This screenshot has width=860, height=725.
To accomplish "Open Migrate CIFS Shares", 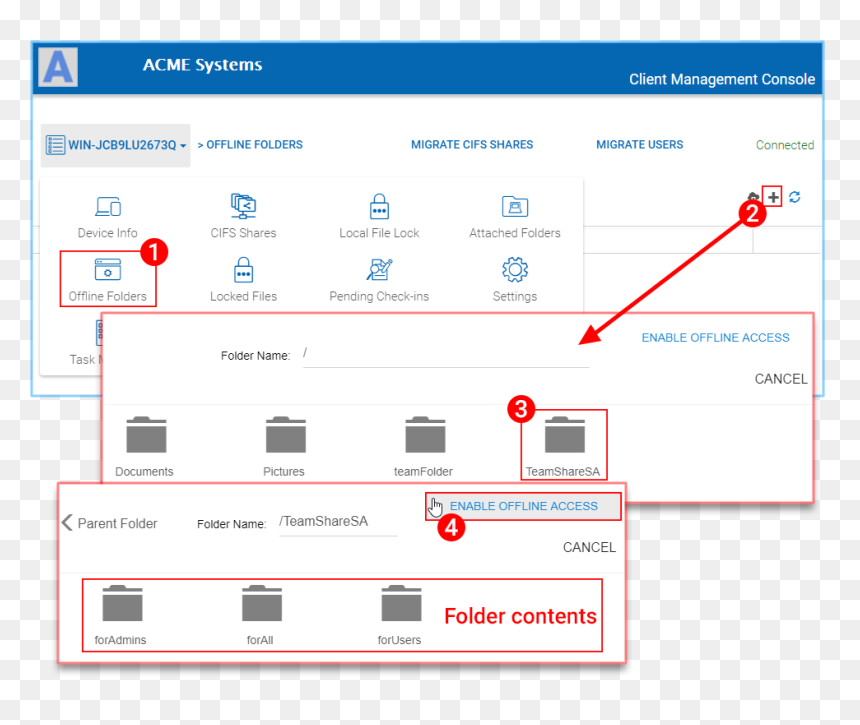I will click(472, 145).
